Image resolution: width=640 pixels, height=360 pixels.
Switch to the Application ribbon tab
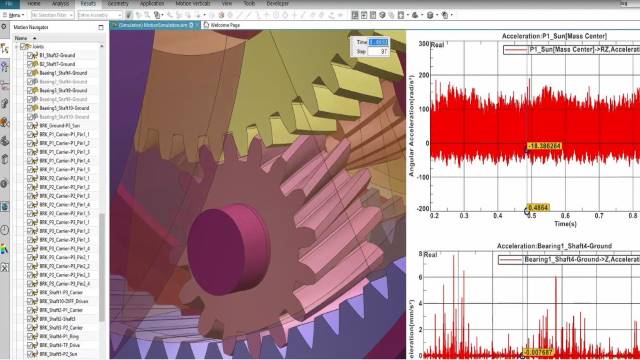coord(152,4)
